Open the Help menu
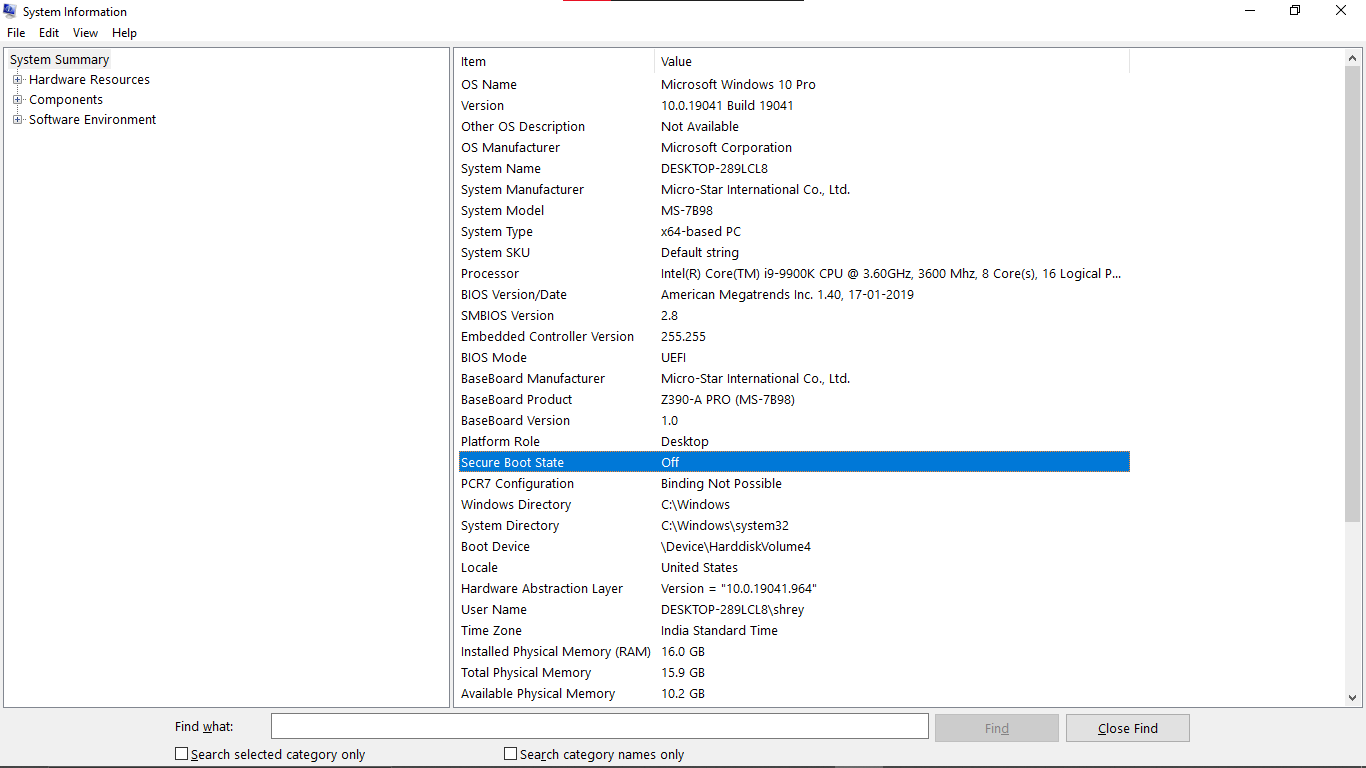This screenshot has width=1366, height=768. click(124, 33)
